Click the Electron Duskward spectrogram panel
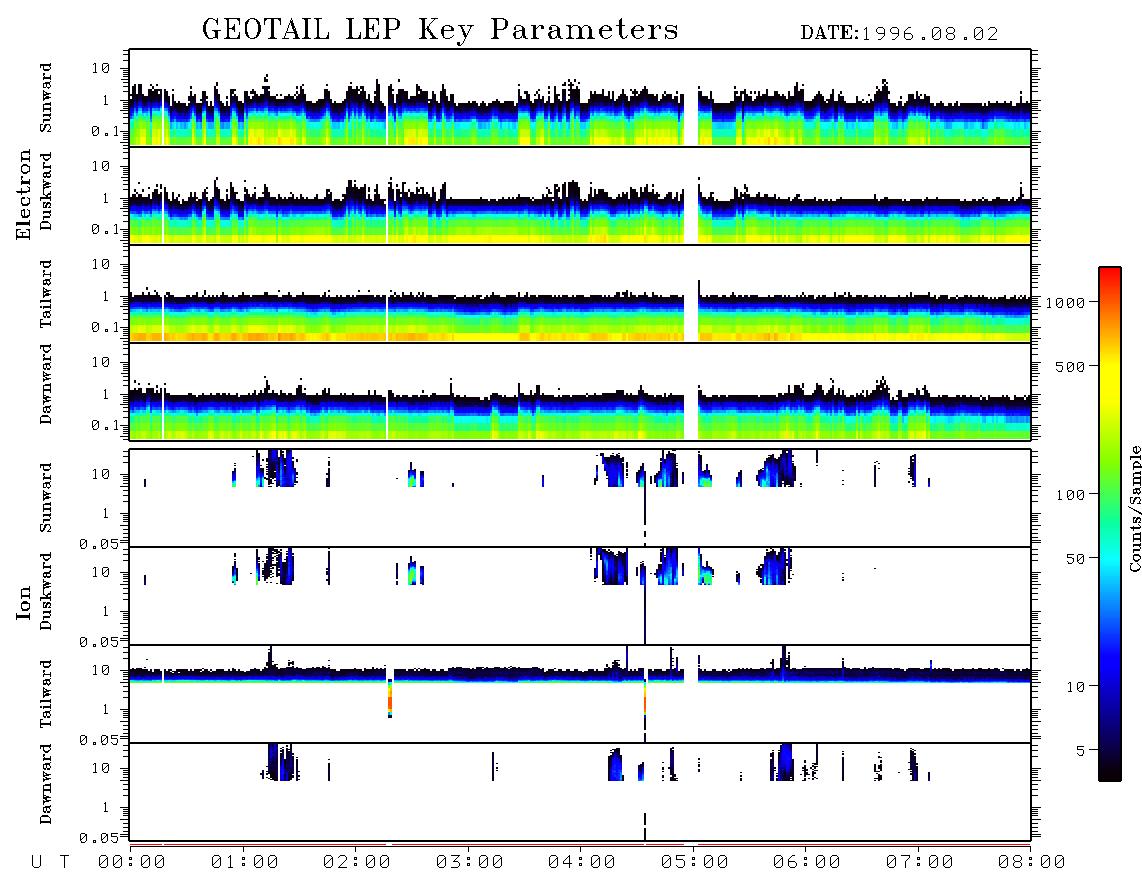The image size is (1142, 880). (580, 196)
